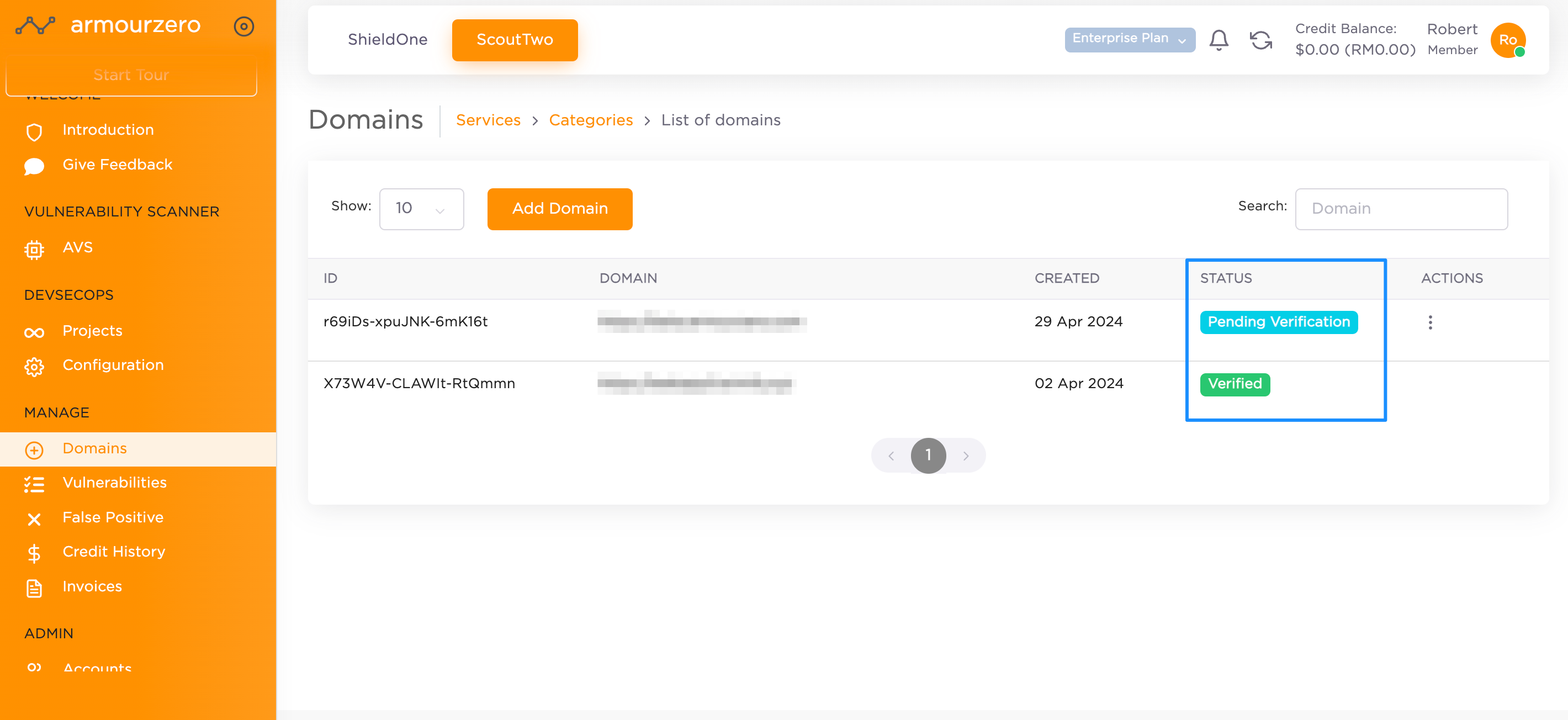Click the Verified status badge
The image size is (1568, 720).
(1235, 384)
